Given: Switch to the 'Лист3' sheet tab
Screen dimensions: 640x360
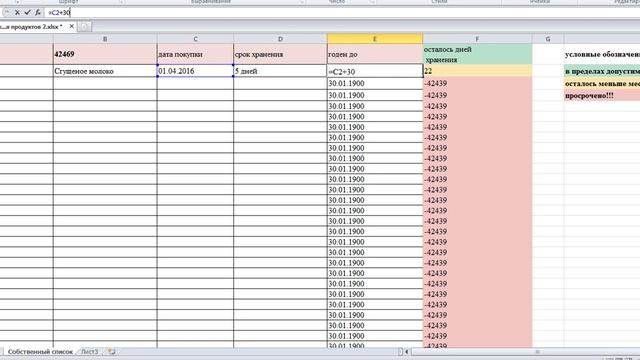Looking at the screenshot, I should click(x=89, y=351).
